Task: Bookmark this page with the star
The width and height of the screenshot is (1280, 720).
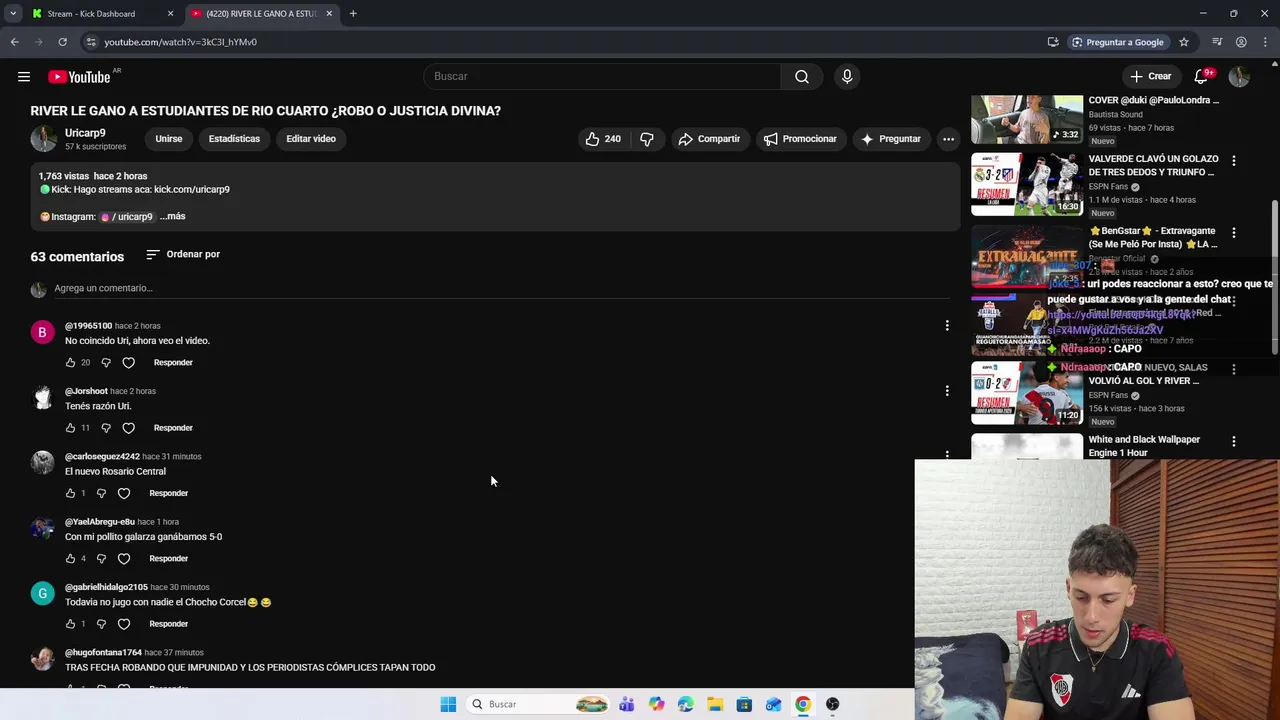Action: (x=1184, y=42)
